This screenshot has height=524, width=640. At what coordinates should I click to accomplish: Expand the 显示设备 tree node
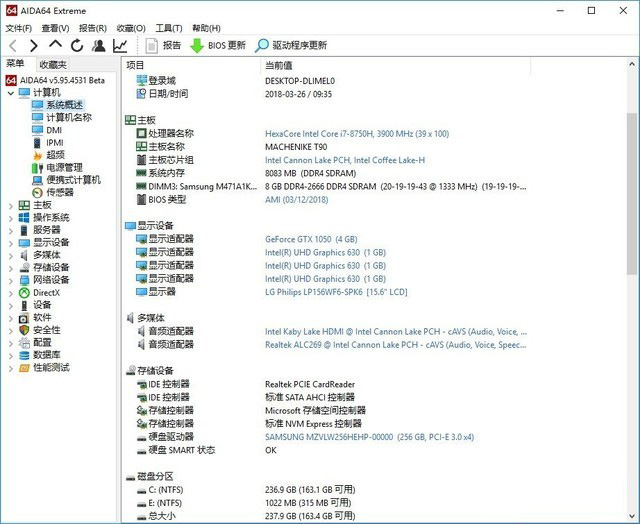coord(11,244)
